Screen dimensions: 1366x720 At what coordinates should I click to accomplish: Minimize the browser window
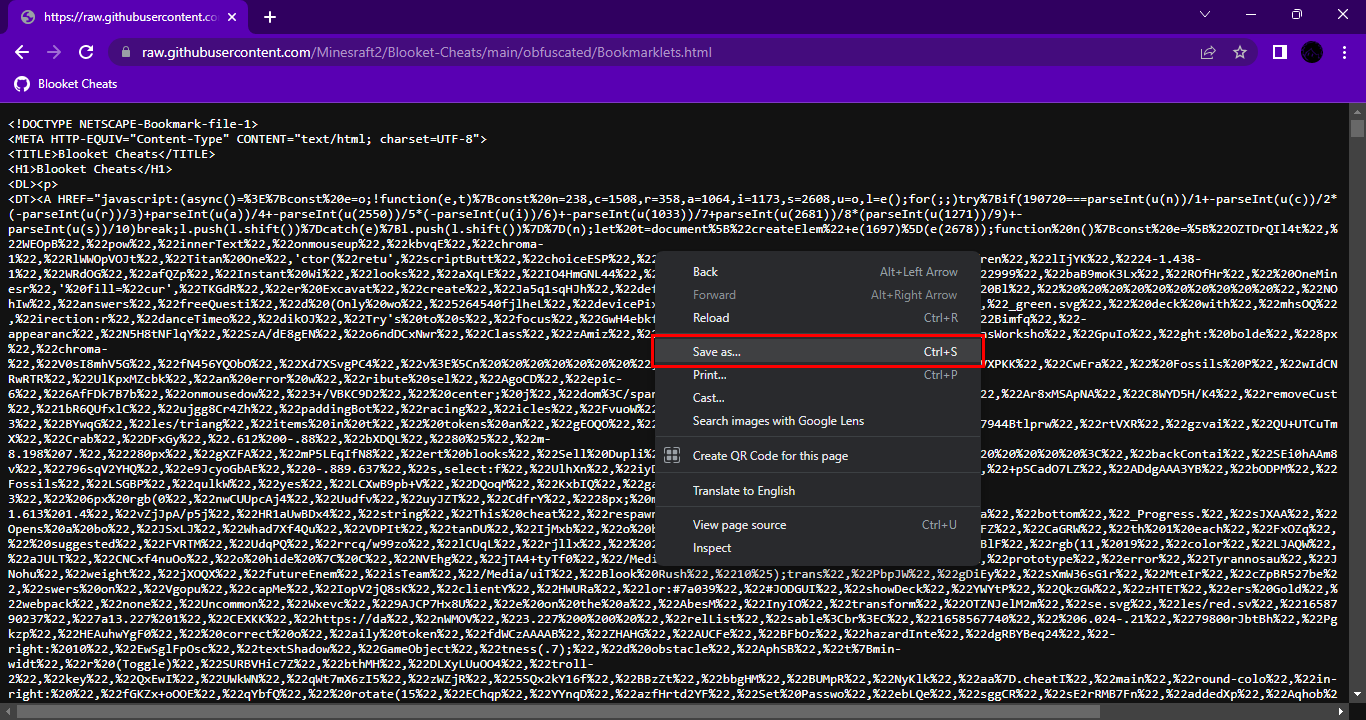1249,15
